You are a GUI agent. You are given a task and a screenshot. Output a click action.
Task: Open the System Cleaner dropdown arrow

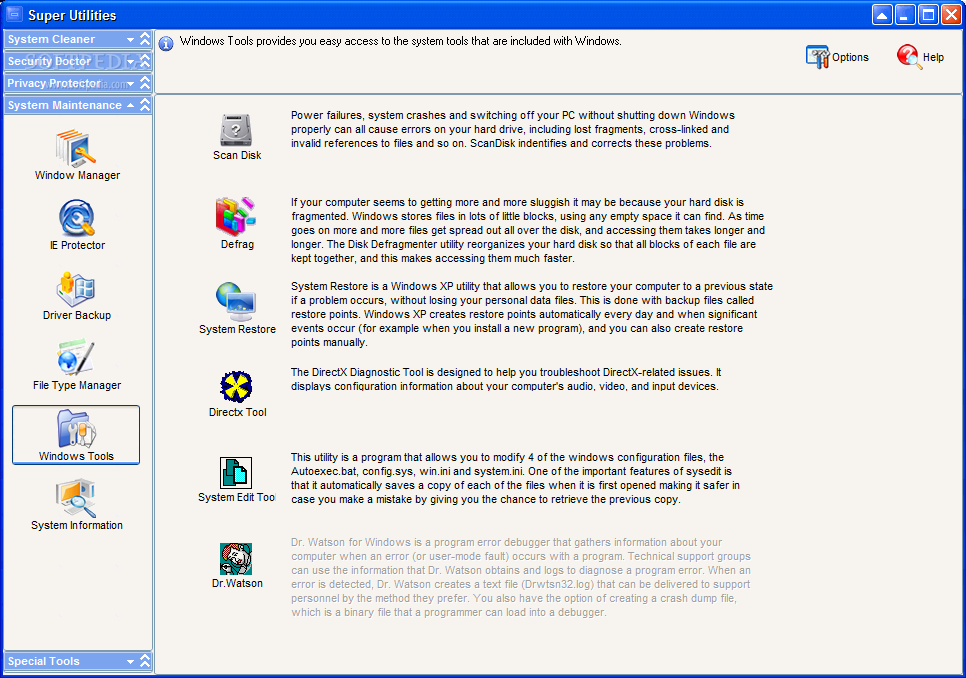pyautogui.click(x=130, y=39)
